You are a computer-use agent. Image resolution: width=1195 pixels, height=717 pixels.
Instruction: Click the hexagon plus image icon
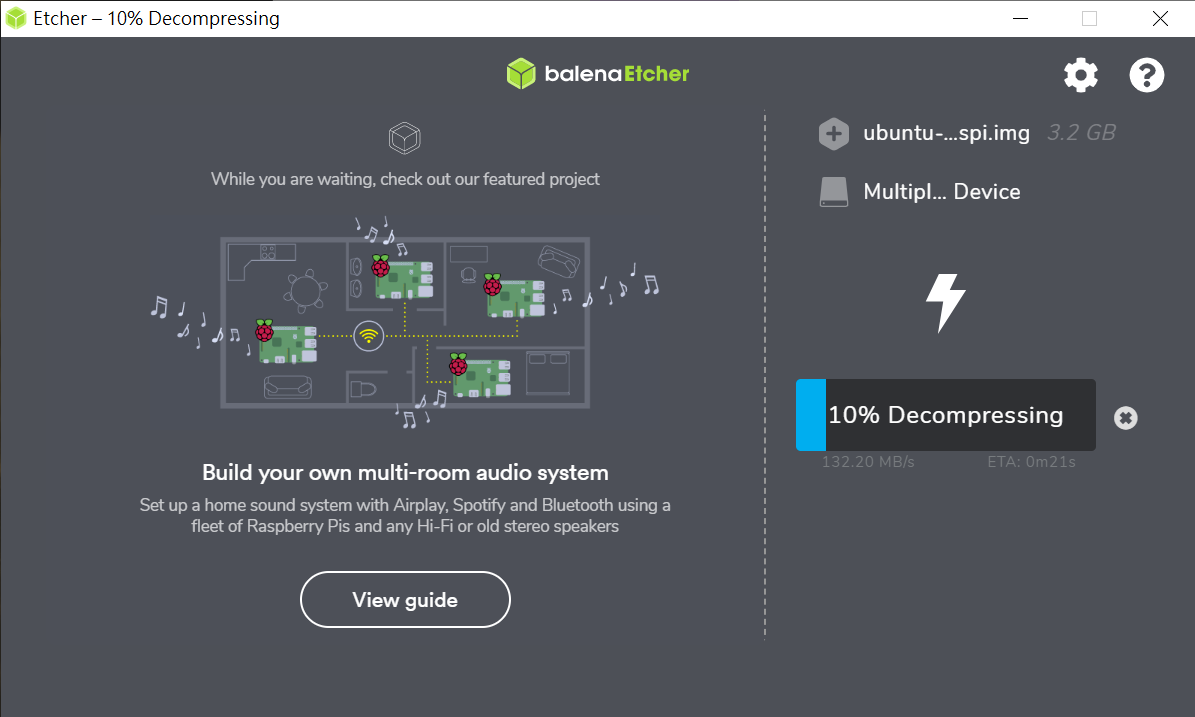tap(833, 134)
